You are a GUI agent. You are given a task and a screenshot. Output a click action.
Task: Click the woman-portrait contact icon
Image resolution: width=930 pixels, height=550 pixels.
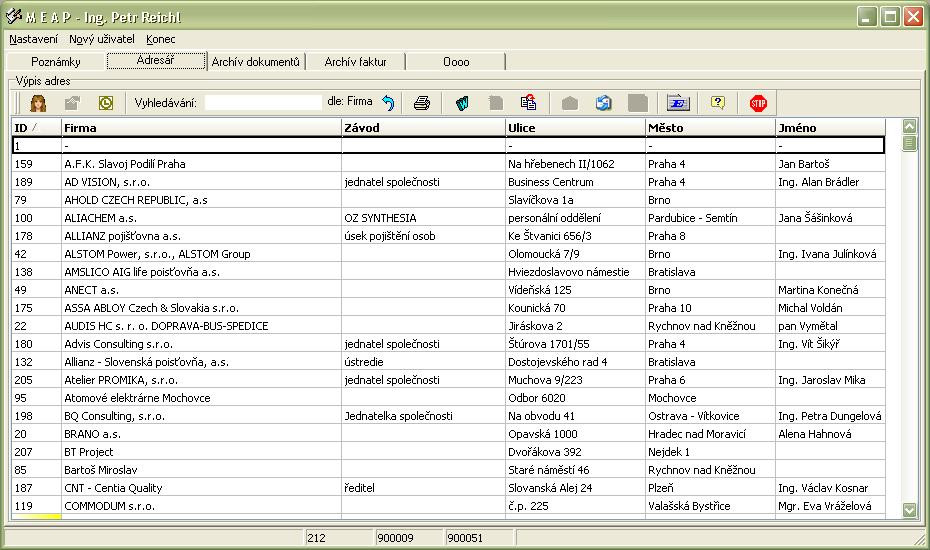click(x=38, y=103)
